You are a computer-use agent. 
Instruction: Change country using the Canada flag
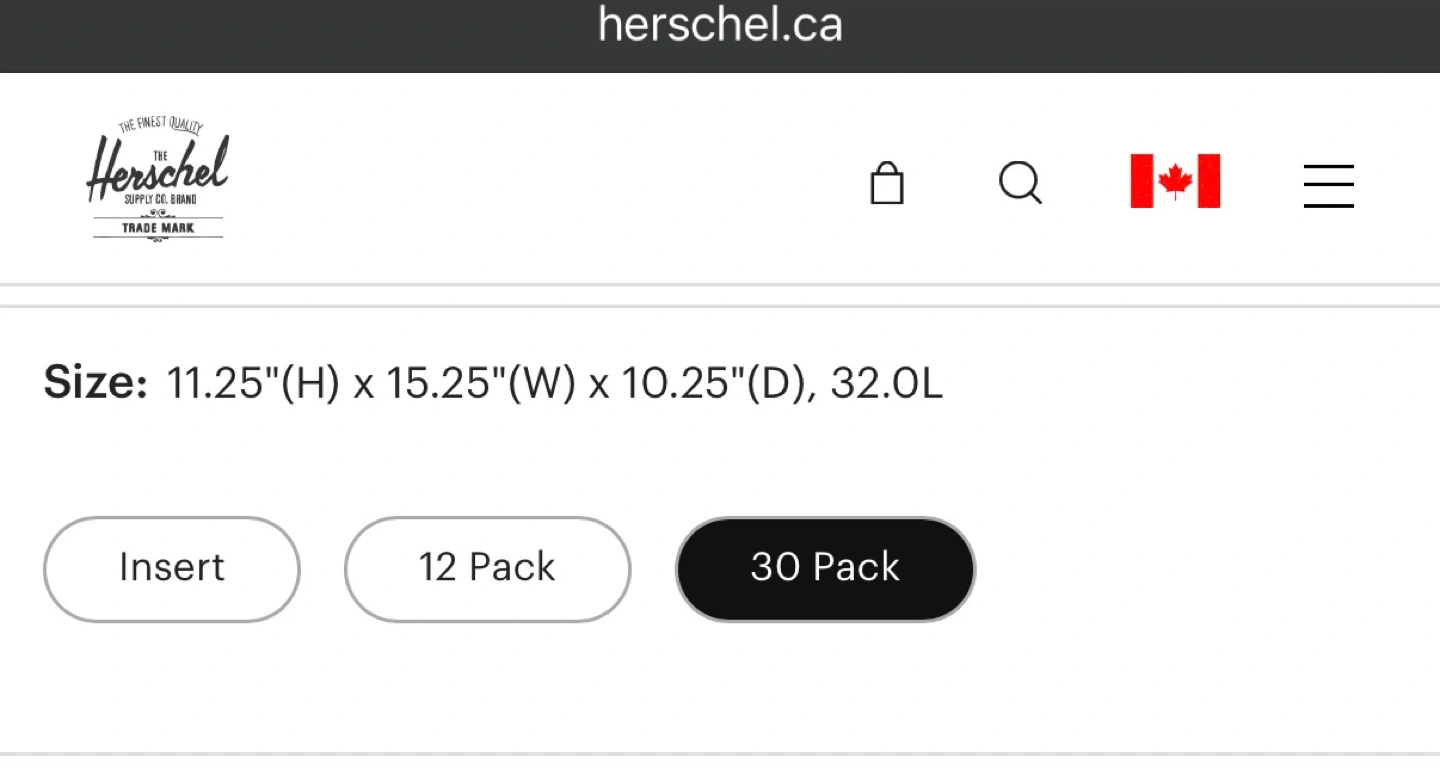pos(1175,181)
